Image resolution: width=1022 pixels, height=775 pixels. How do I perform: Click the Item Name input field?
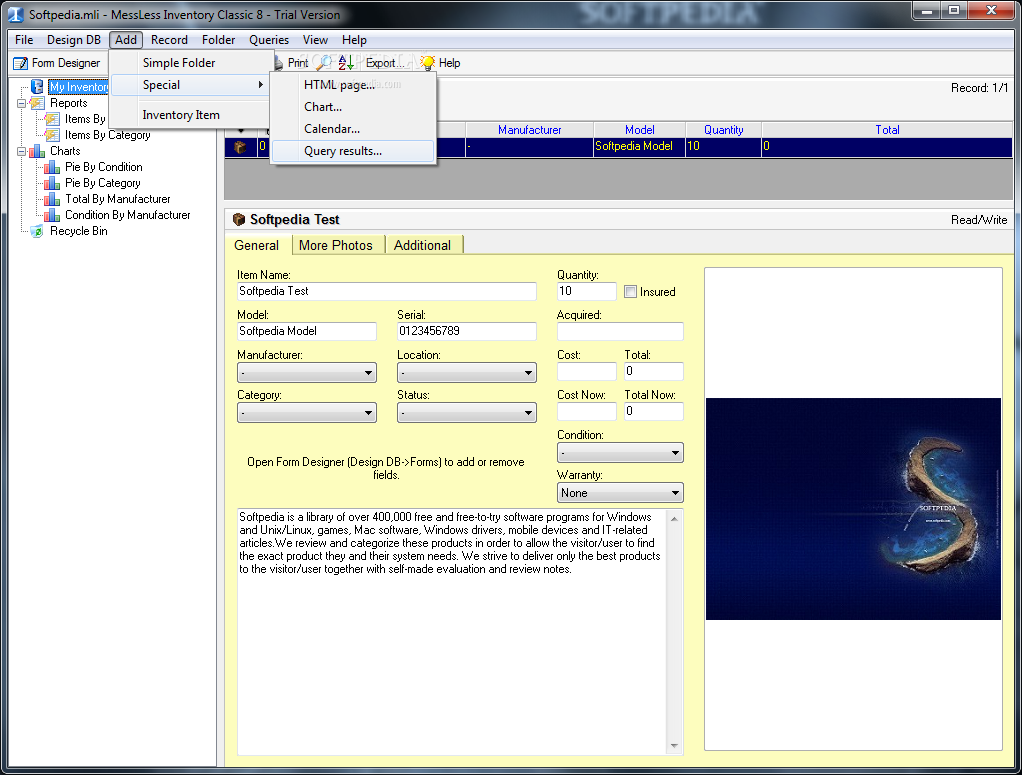click(x=387, y=291)
